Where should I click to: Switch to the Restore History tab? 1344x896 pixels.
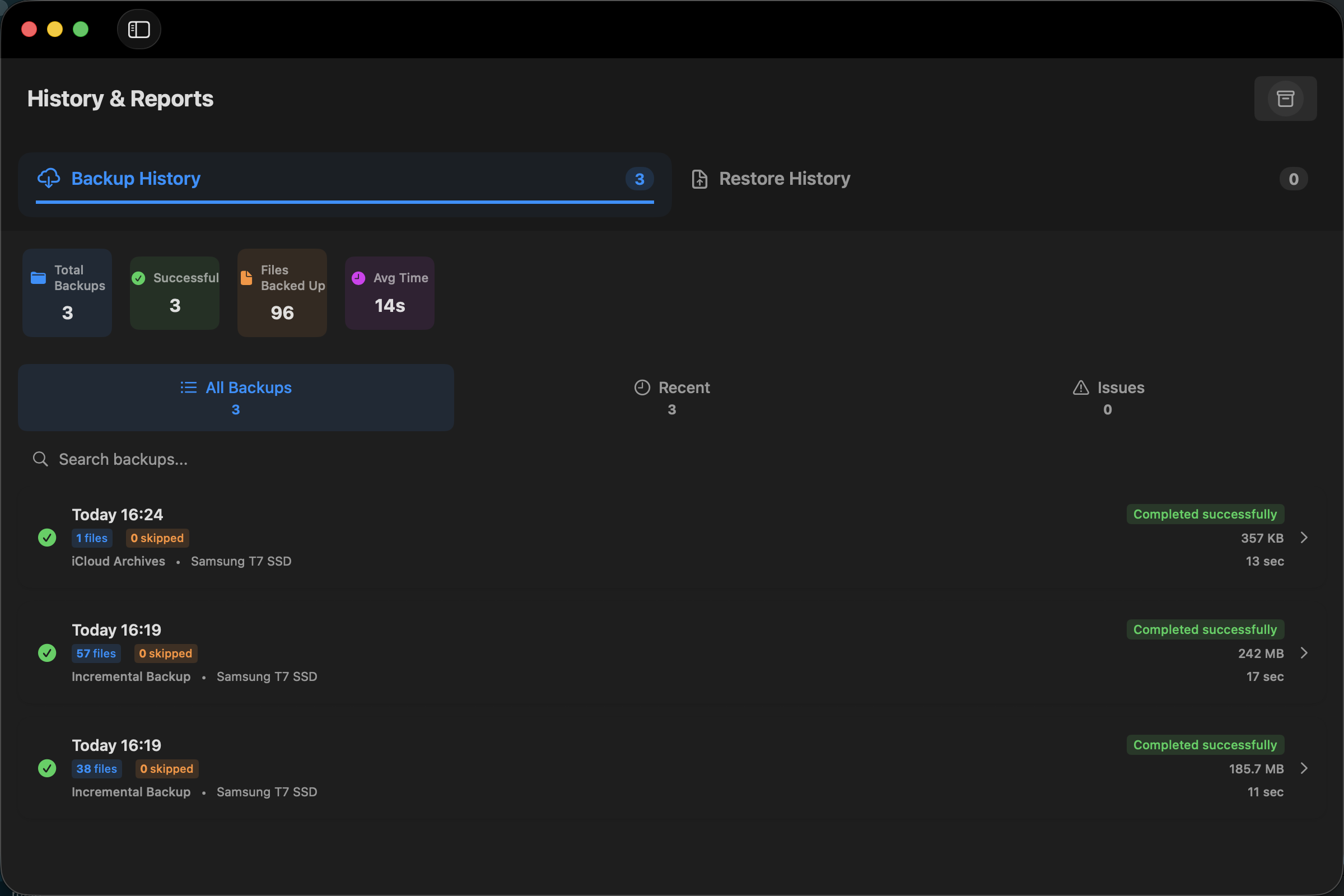(x=784, y=179)
